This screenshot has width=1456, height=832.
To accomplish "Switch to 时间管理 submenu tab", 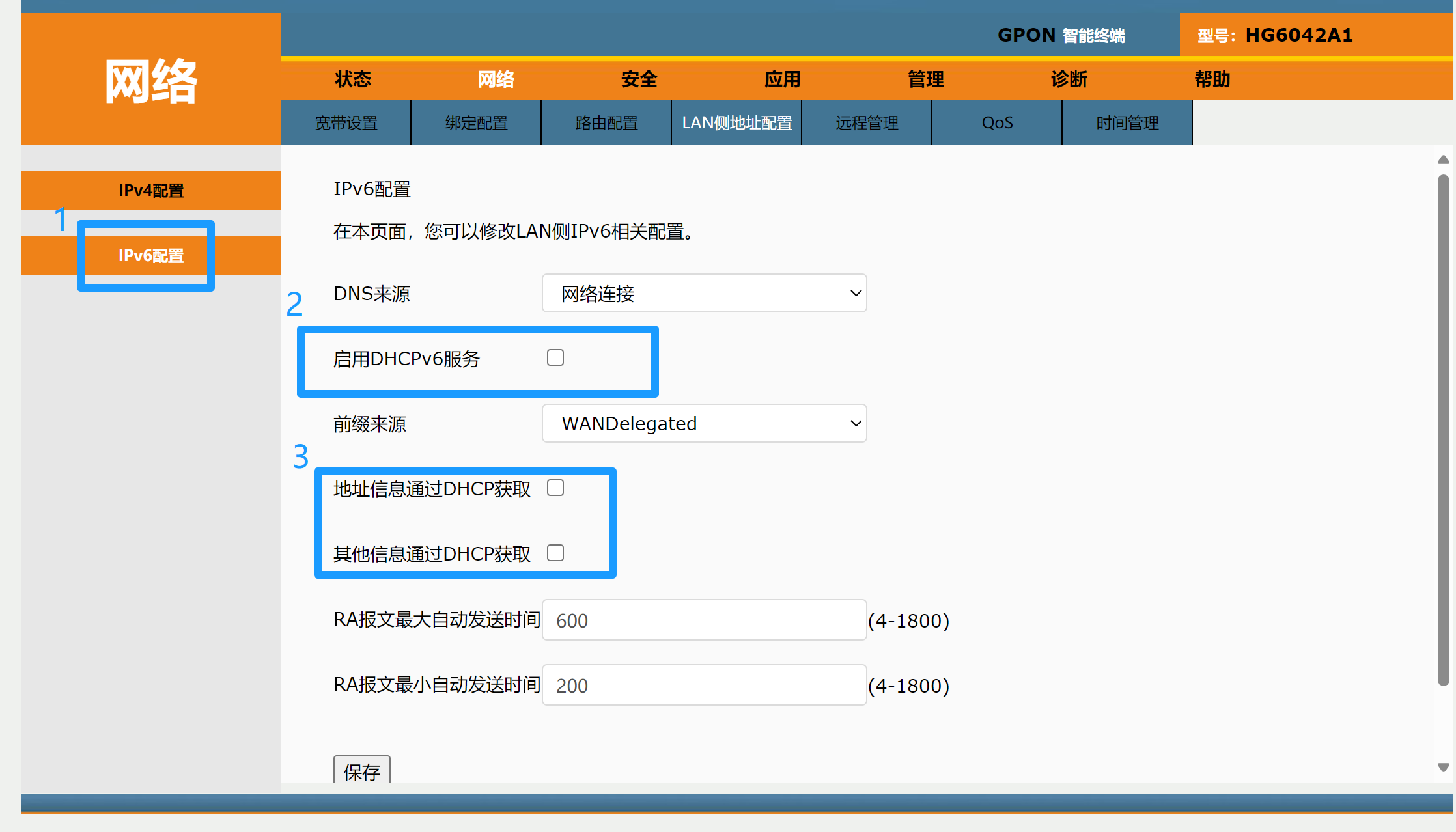I will click(x=1127, y=122).
